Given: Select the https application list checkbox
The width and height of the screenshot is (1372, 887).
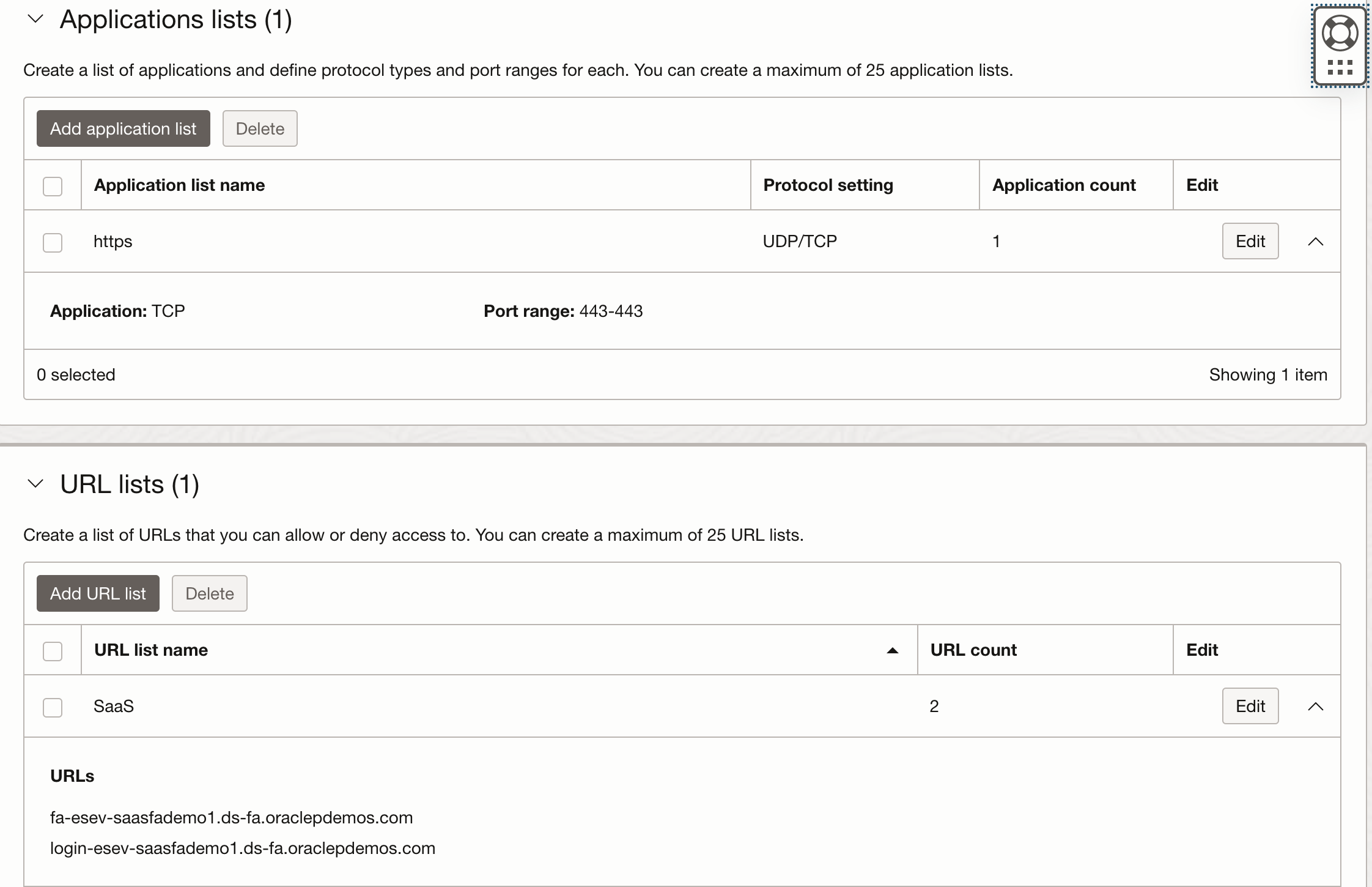Looking at the screenshot, I should (x=53, y=242).
